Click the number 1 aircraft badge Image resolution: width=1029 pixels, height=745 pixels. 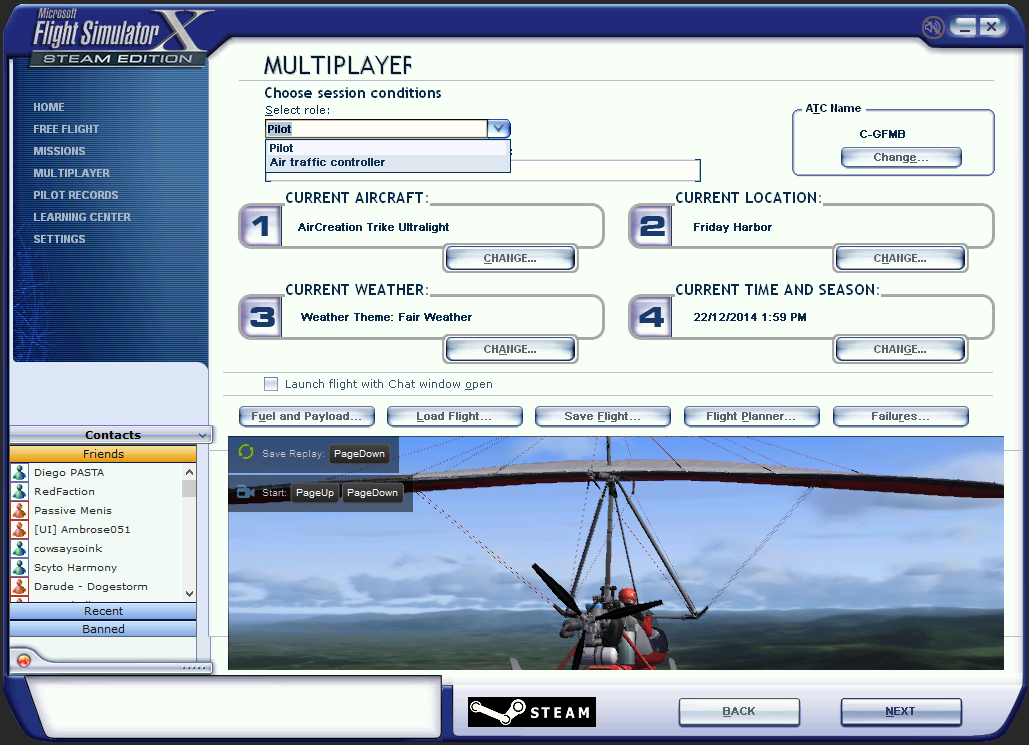point(262,227)
